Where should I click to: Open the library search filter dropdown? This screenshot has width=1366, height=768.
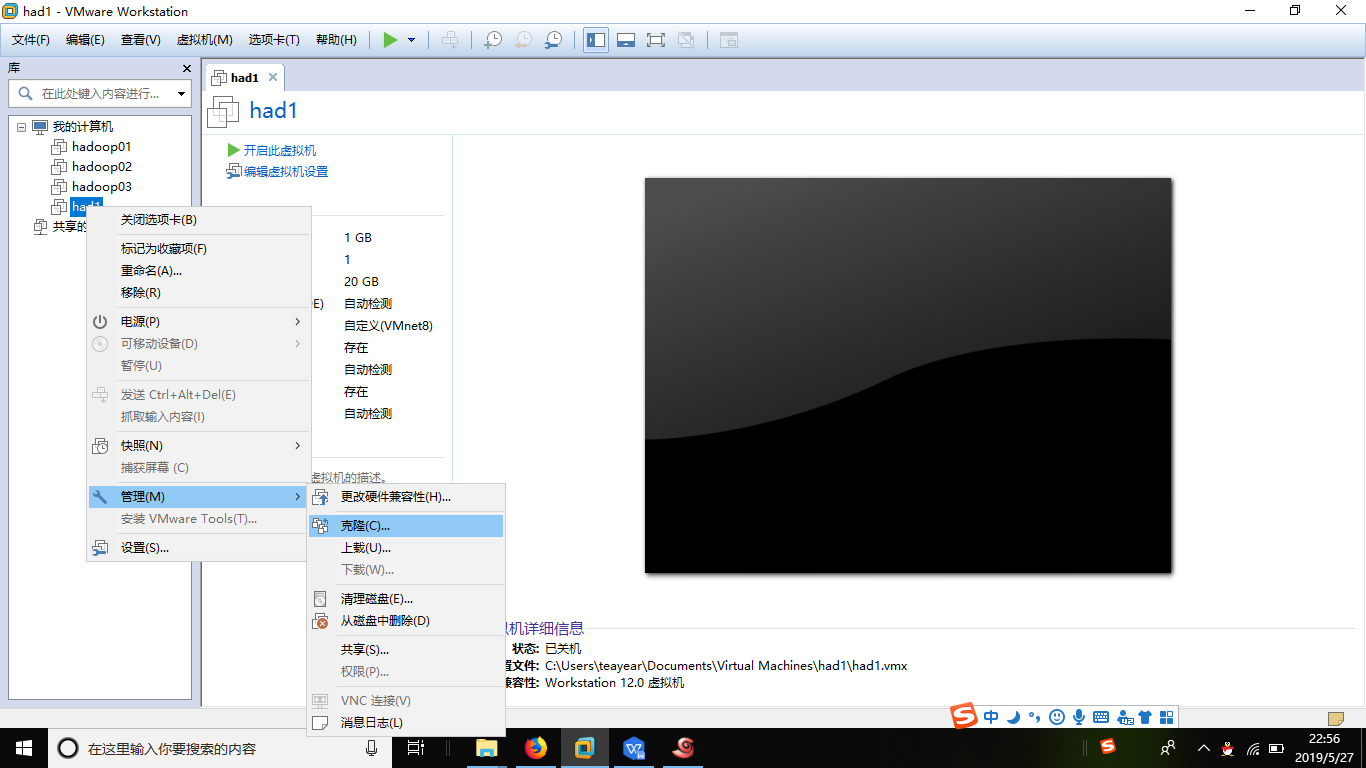coord(181,94)
